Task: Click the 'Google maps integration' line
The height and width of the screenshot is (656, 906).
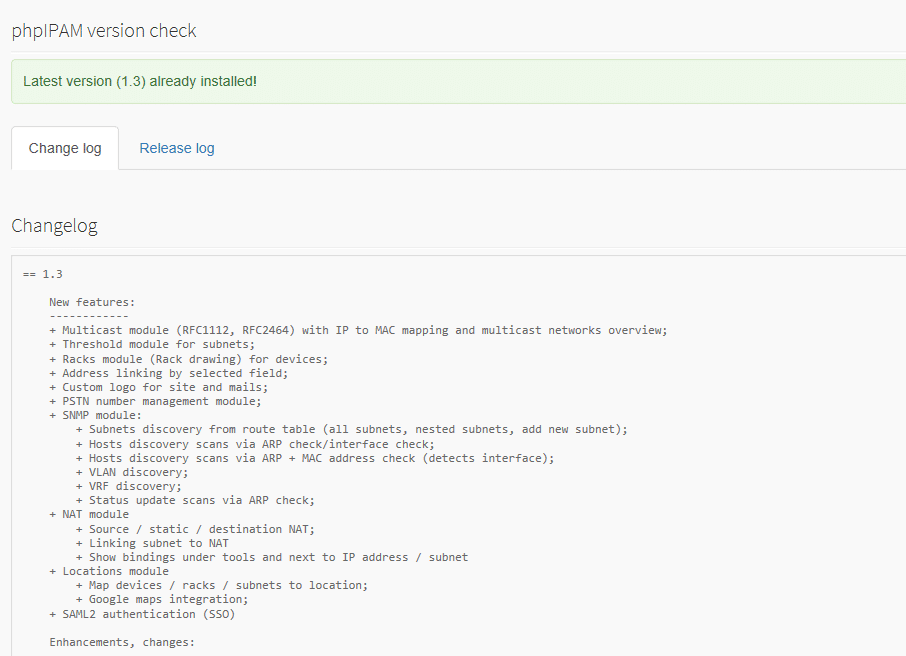Action: pos(162,599)
